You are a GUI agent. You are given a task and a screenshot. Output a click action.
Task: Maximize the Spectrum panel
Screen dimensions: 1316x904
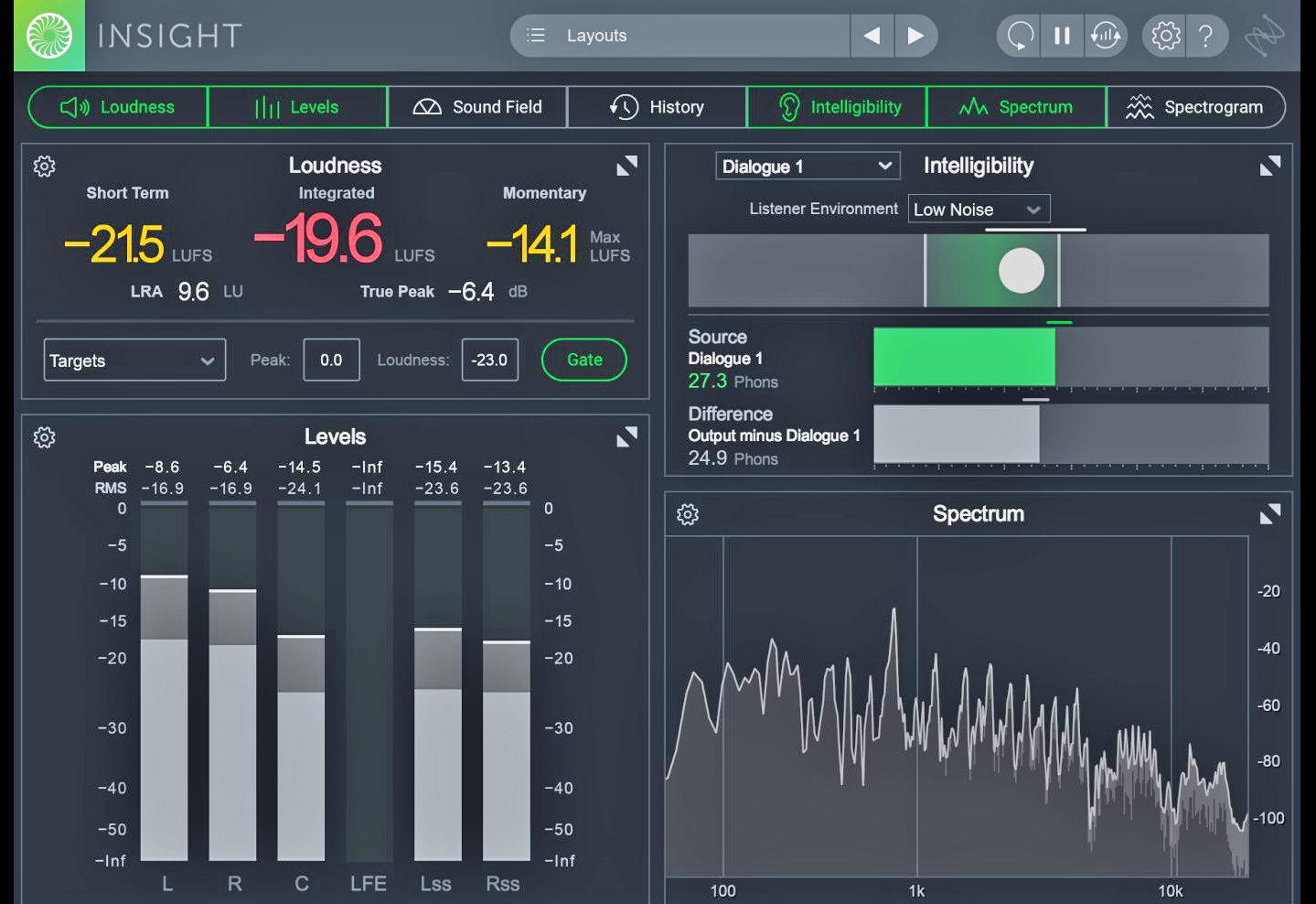(1270, 514)
